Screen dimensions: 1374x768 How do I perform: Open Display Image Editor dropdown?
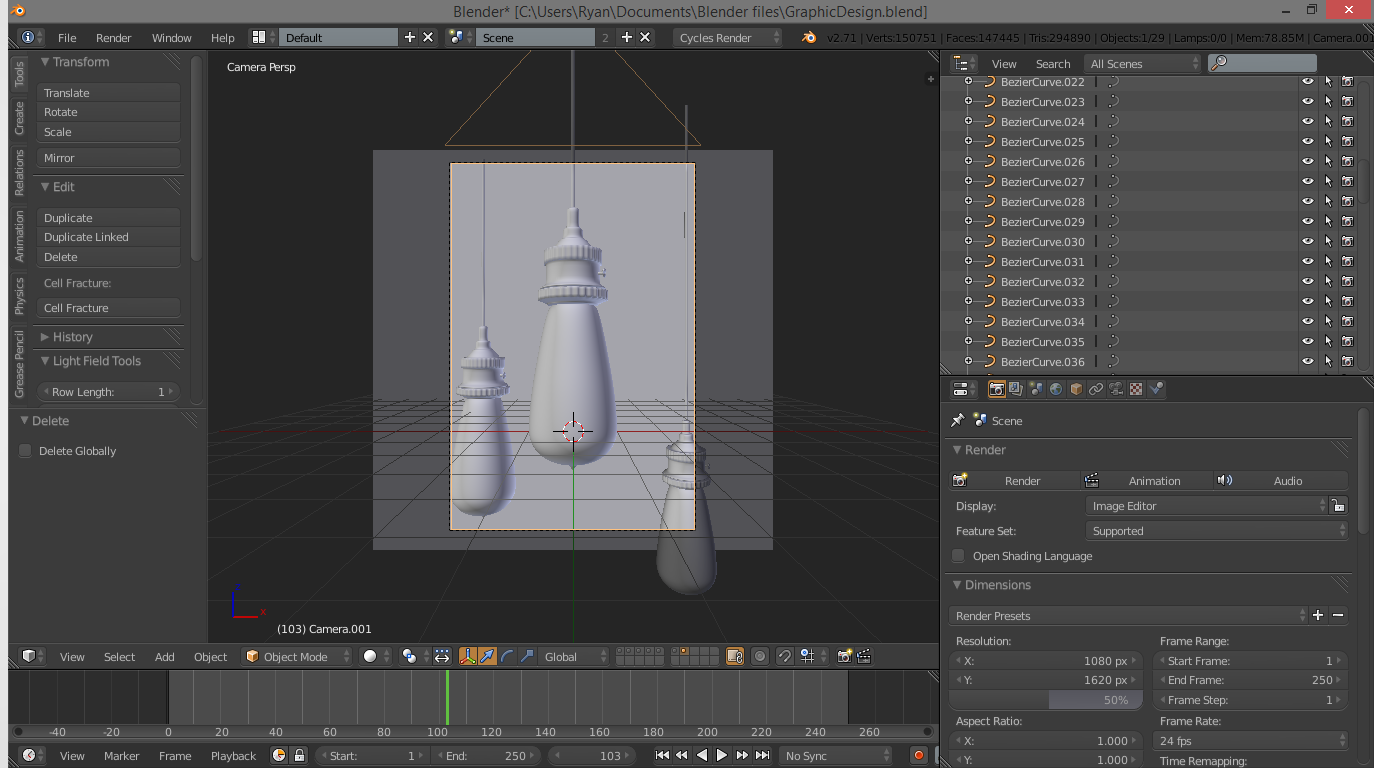[1206, 506]
